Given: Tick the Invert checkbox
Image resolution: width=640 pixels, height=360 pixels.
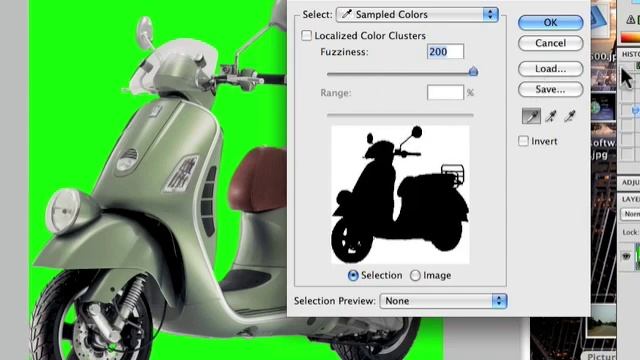Looking at the screenshot, I should (523, 141).
